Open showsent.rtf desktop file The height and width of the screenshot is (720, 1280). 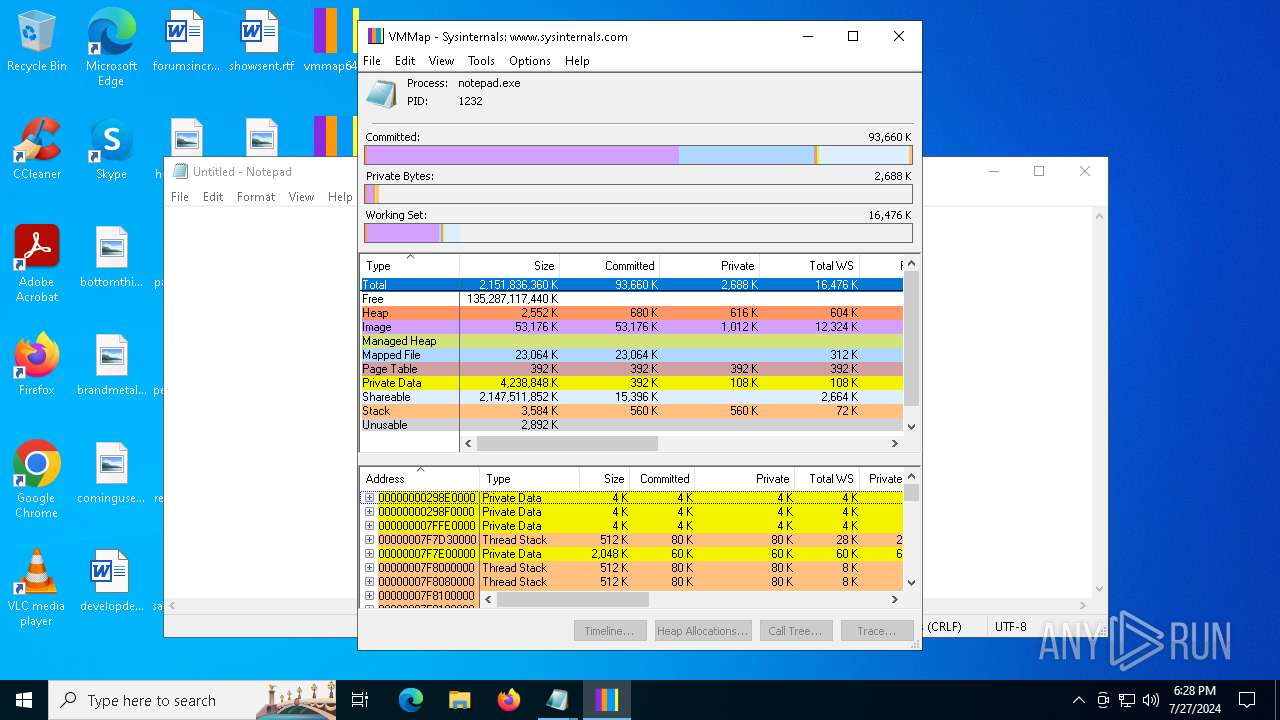tap(261, 42)
